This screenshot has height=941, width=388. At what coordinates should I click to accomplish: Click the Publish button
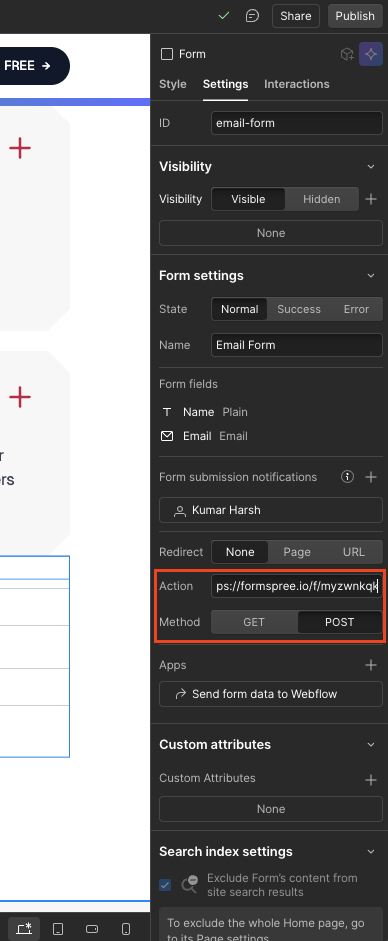tap(355, 16)
